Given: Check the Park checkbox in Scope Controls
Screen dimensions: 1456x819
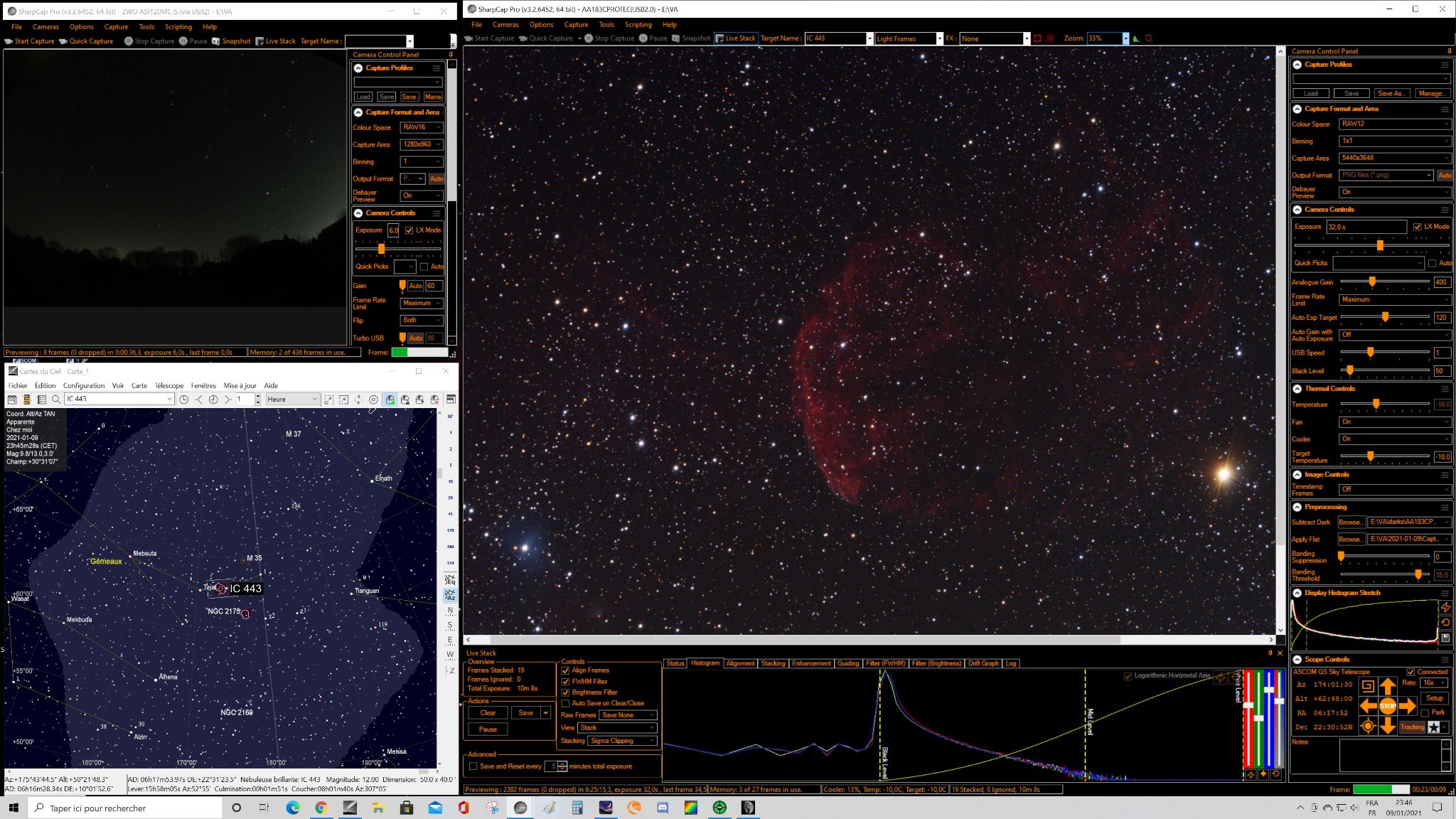Looking at the screenshot, I should click(1424, 712).
